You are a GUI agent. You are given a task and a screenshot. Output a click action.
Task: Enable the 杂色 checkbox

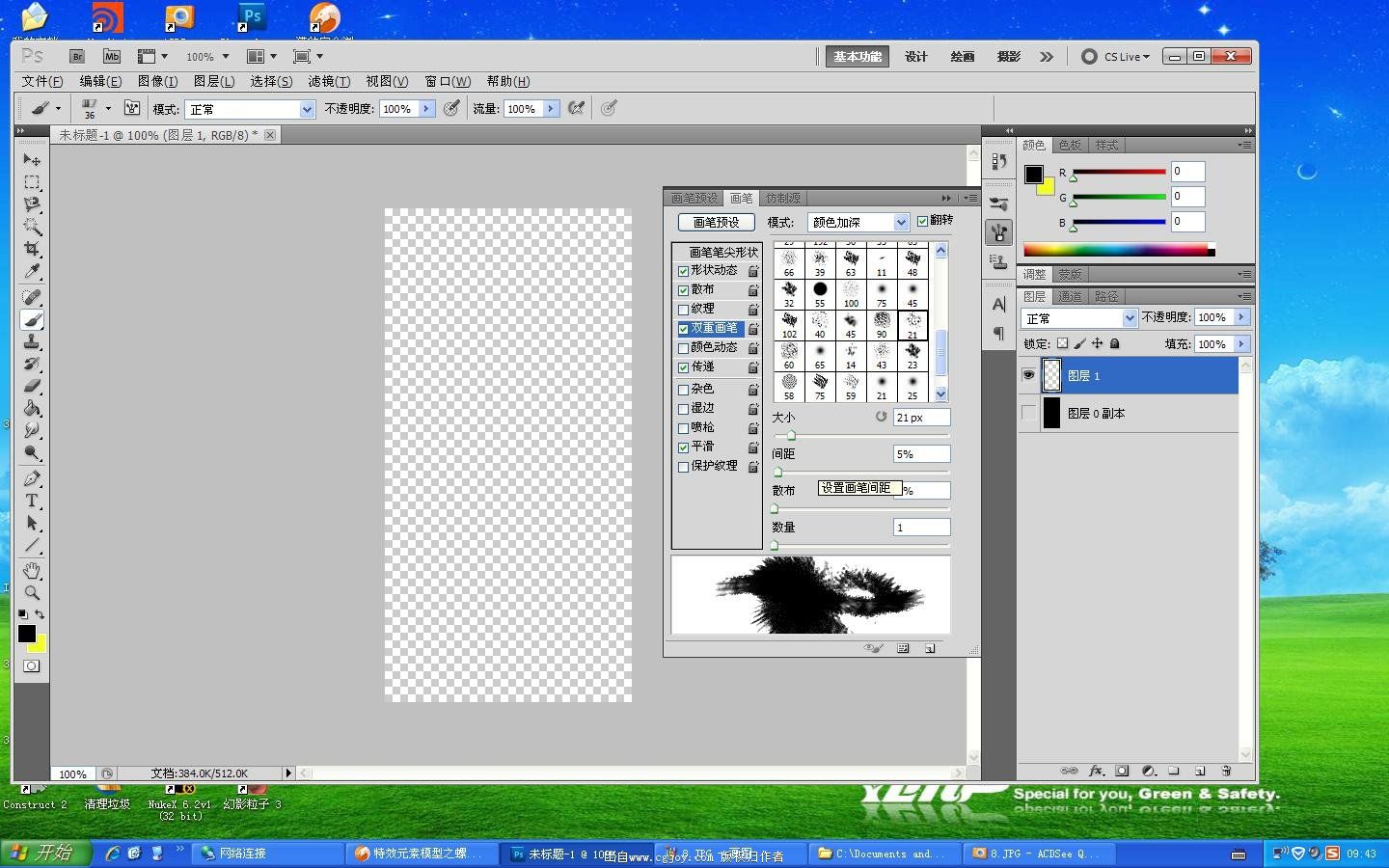pos(683,390)
